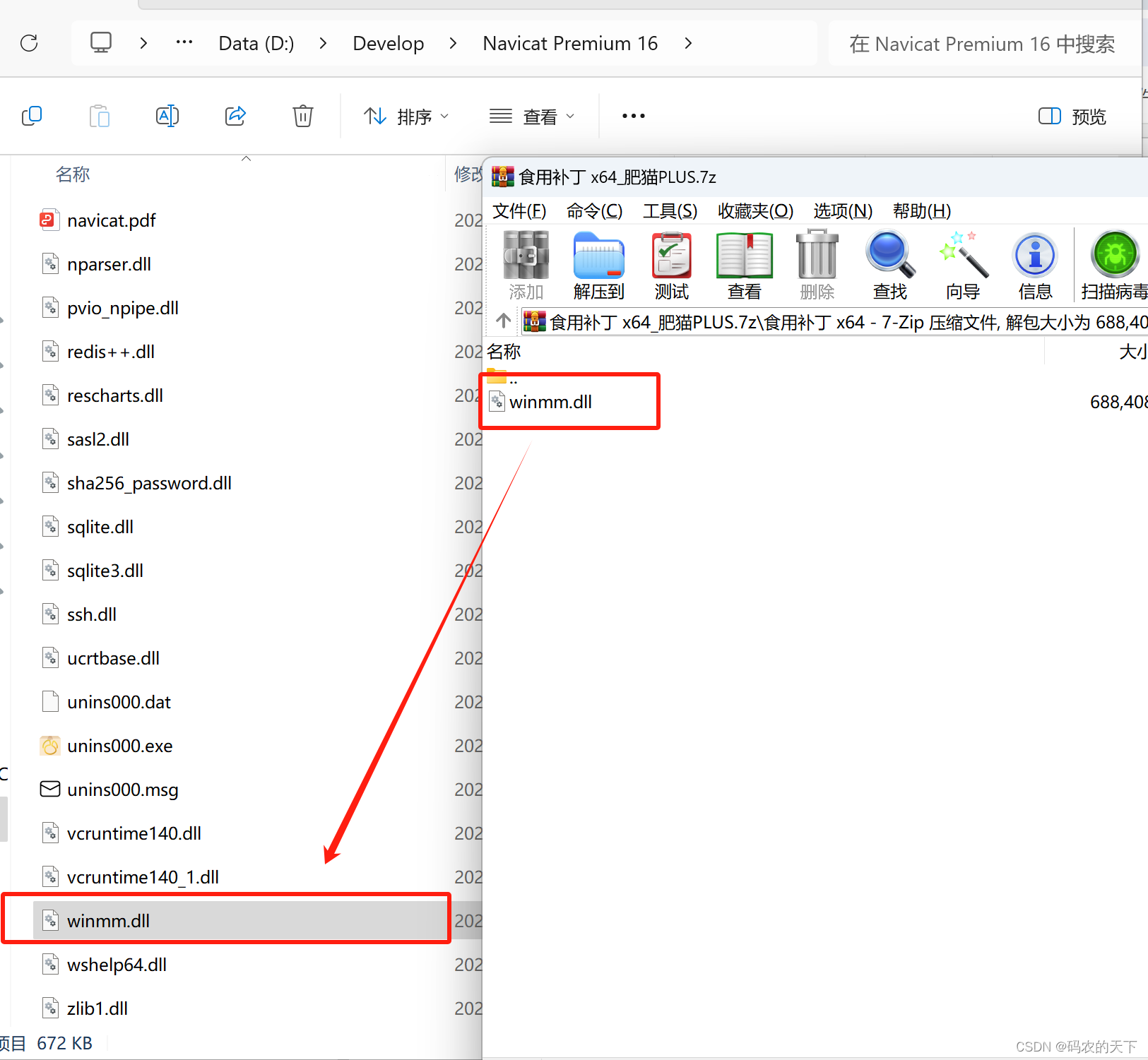Click the This PC monitor icon in address bar
The width and height of the screenshot is (1148, 1060).
click(x=101, y=42)
